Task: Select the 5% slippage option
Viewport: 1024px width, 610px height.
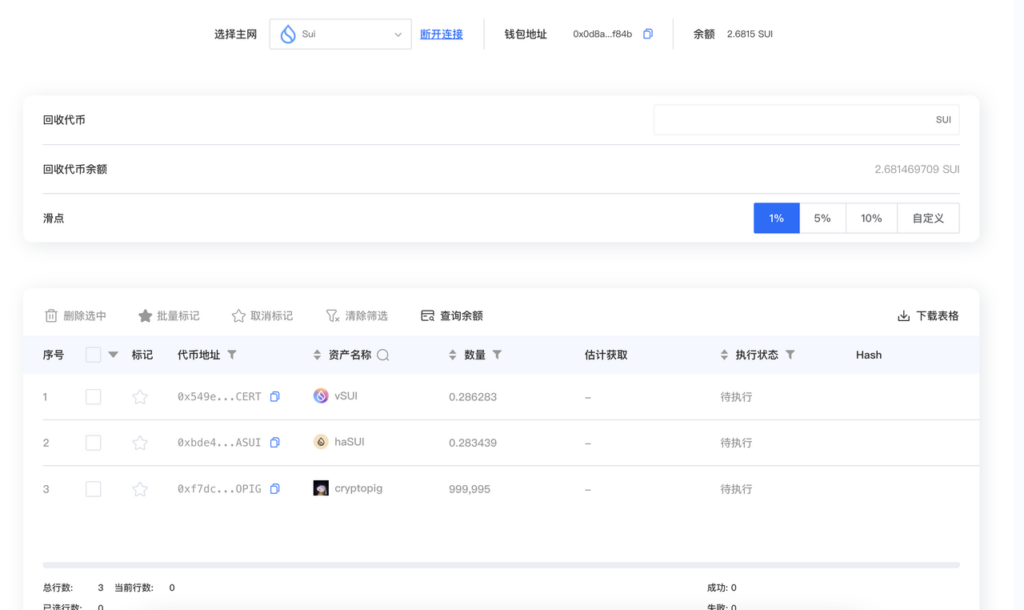Action: [822, 218]
